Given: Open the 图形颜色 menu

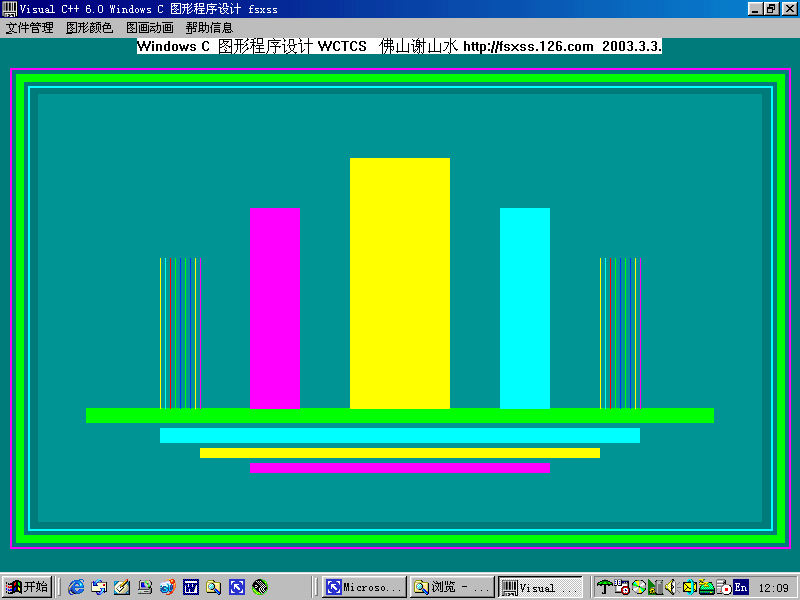Looking at the screenshot, I should (89, 28).
